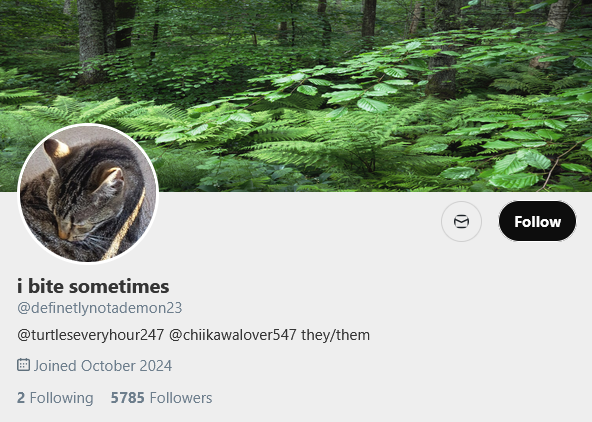
Task: Click the follower count number 5785
Action: click(x=127, y=398)
